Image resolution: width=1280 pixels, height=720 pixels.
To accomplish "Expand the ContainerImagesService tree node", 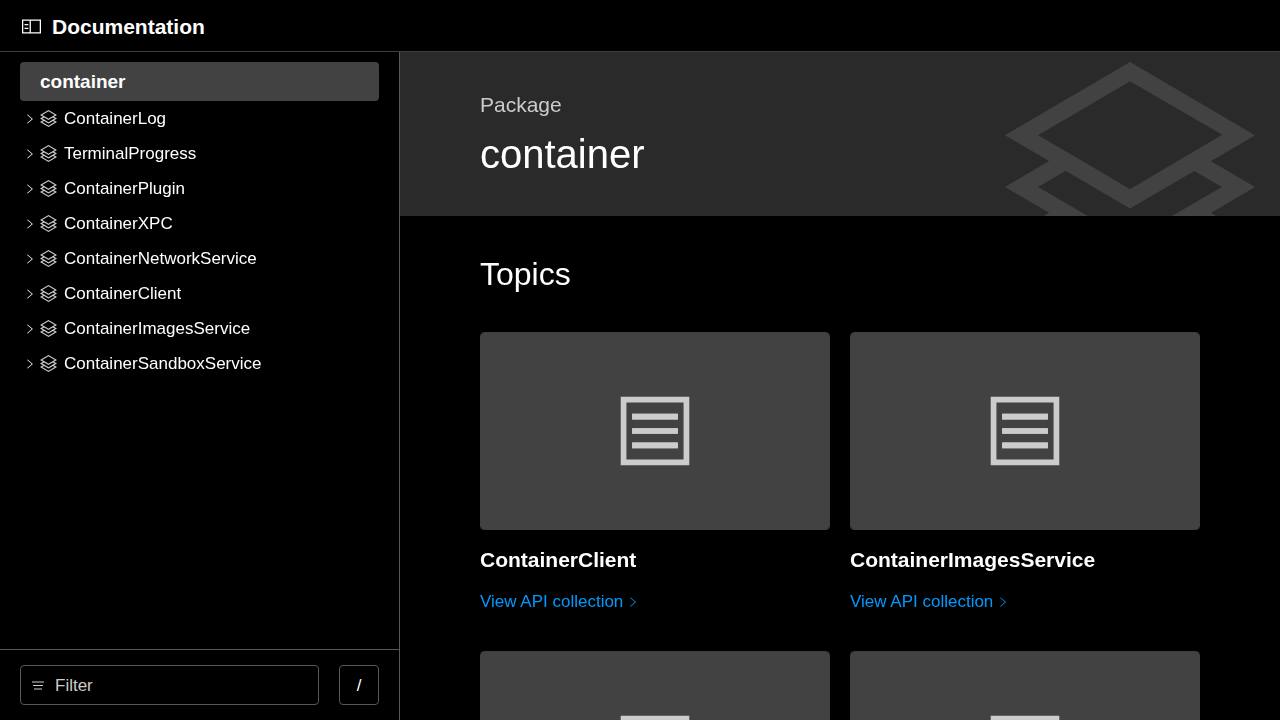I will point(29,328).
